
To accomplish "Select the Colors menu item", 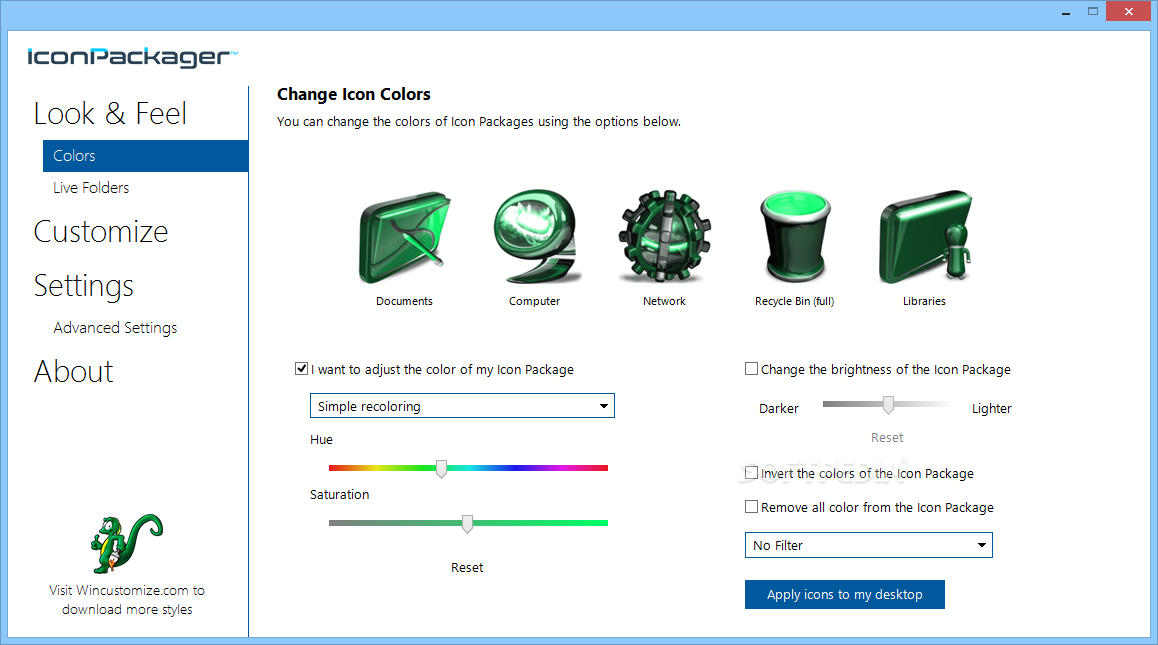I will pos(145,156).
